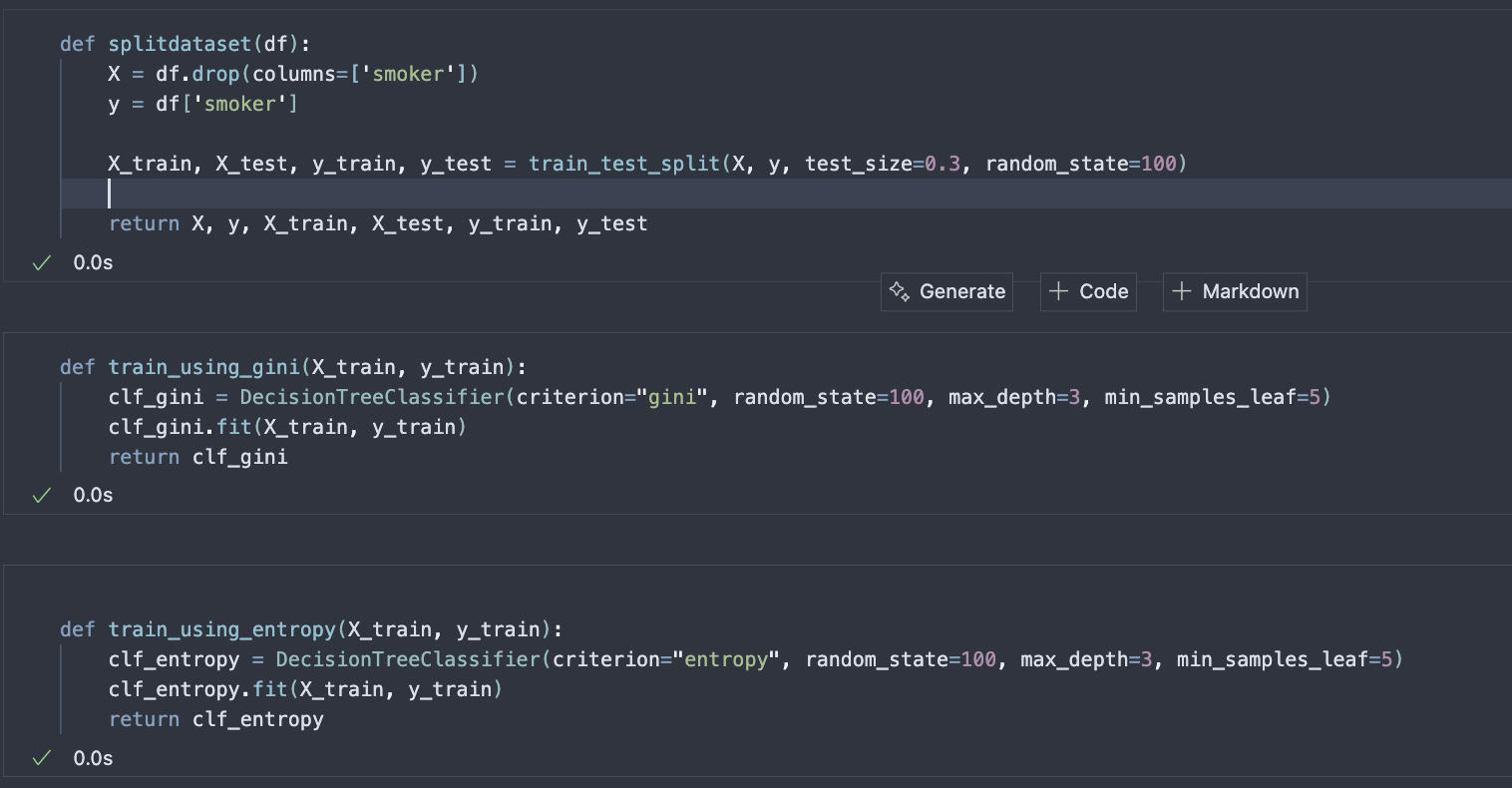Click the success checkmark under train_using_gini cell
Screen dimensions: 1512x788
click(x=42, y=495)
